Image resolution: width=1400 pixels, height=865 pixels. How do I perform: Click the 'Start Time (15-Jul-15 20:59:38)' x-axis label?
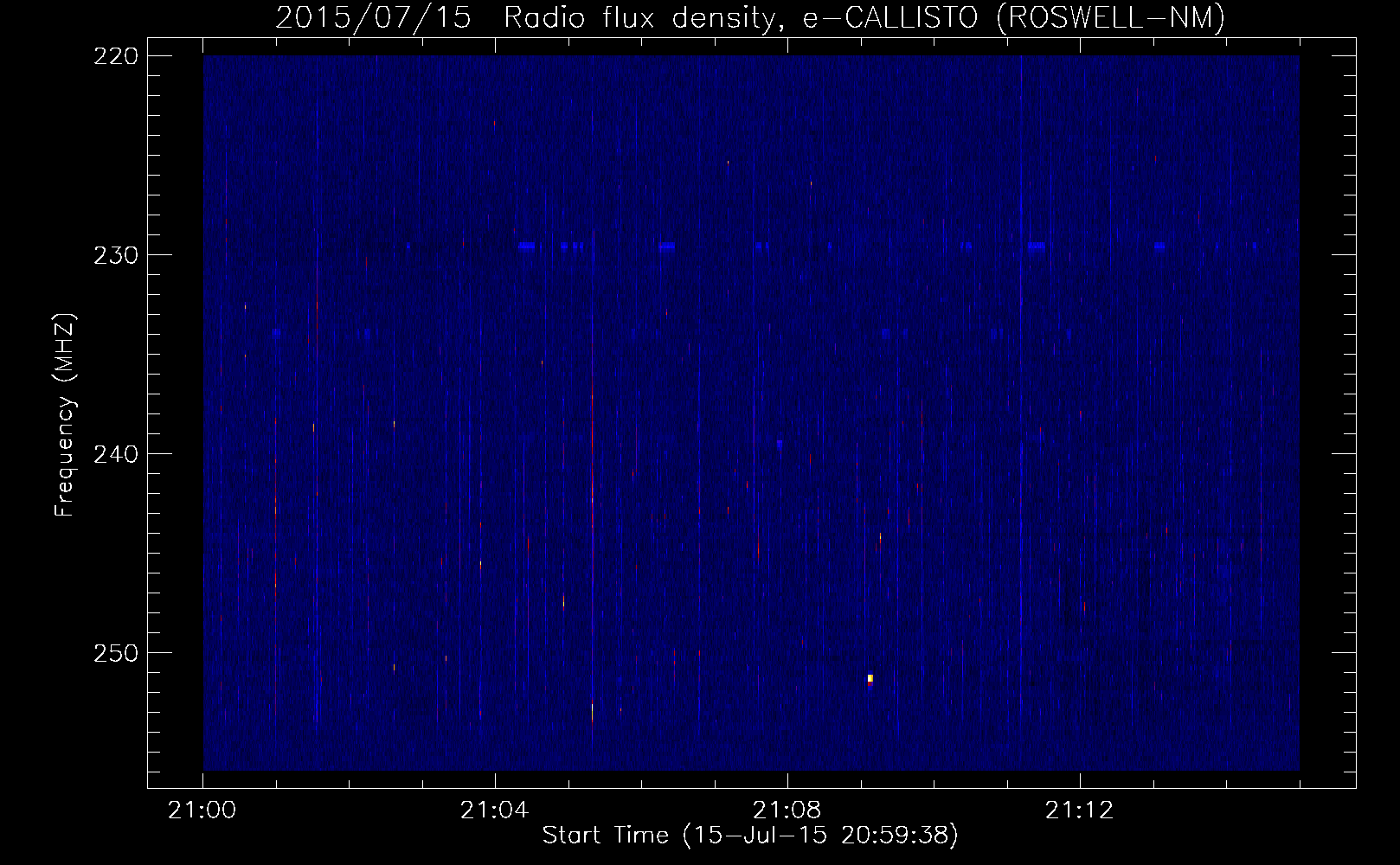[750, 836]
